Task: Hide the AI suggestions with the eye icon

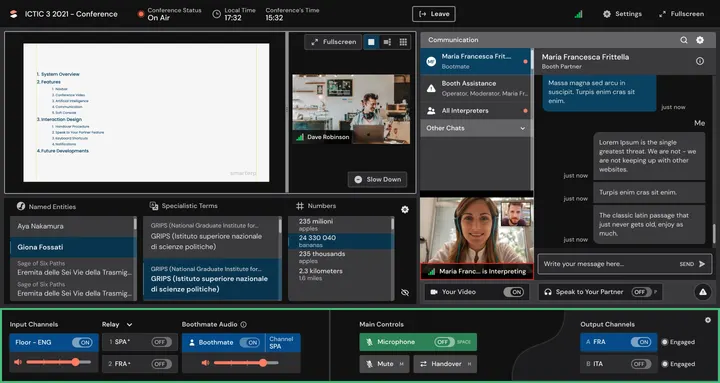Action: tap(405, 293)
